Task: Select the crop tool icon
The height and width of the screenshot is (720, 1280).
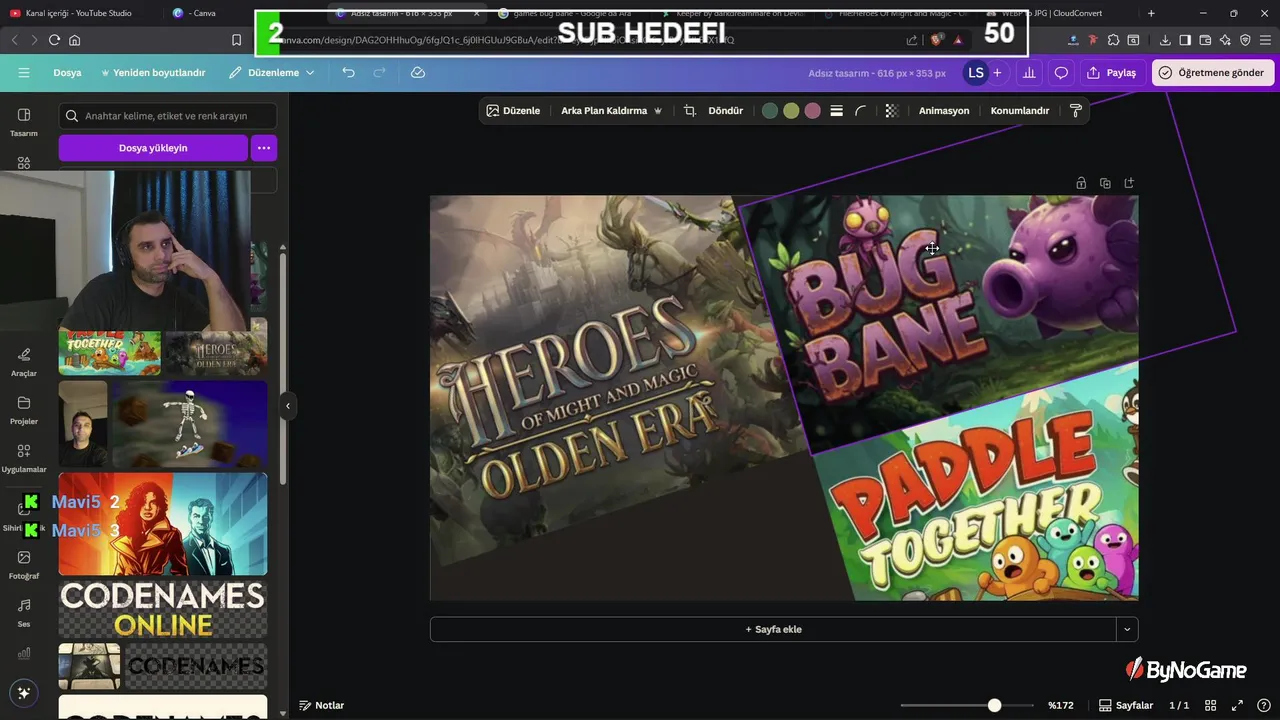Action: (690, 111)
